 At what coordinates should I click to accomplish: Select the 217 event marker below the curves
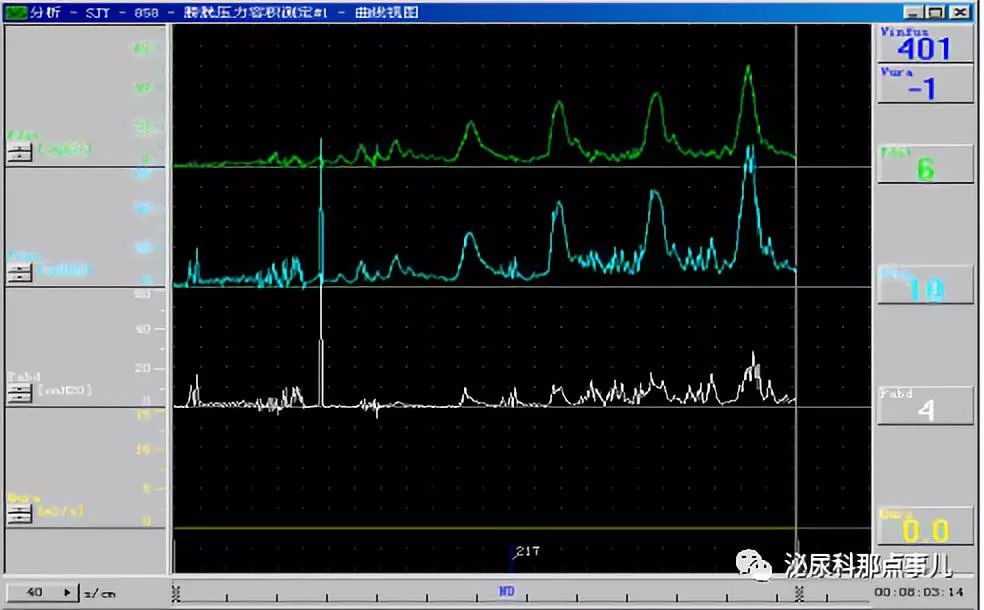(x=526, y=552)
